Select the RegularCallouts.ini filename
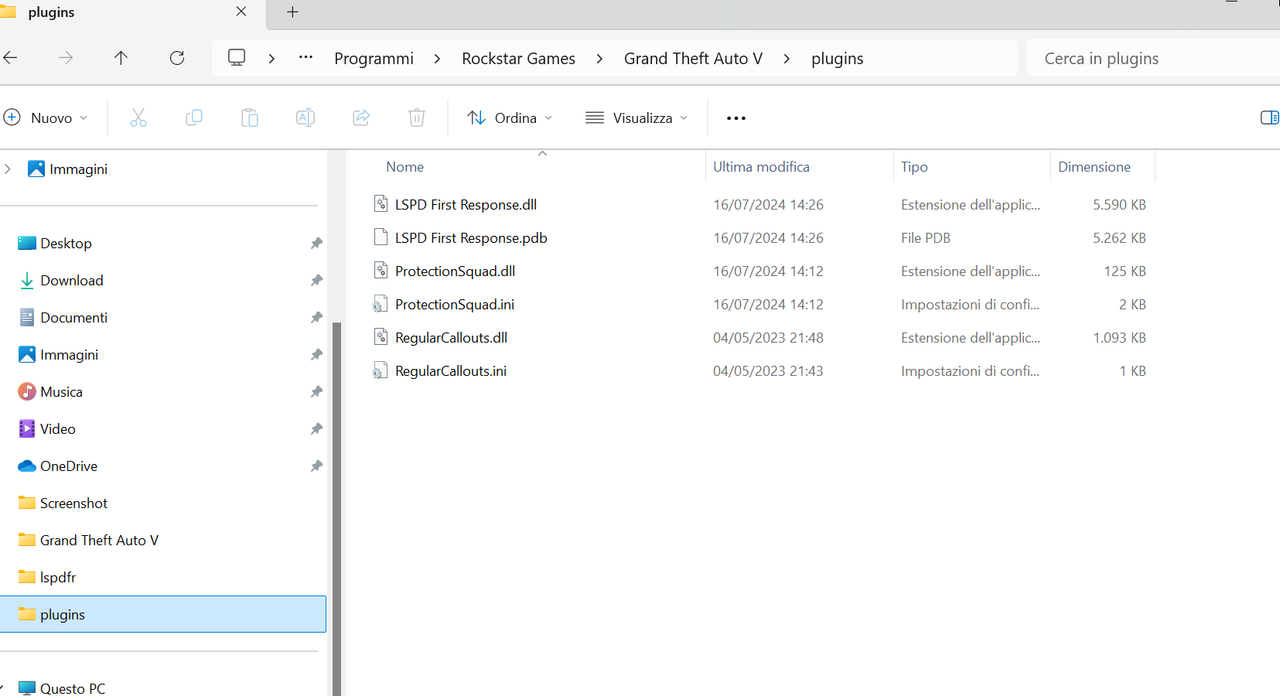This screenshot has width=1280, height=696. tap(451, 370)
